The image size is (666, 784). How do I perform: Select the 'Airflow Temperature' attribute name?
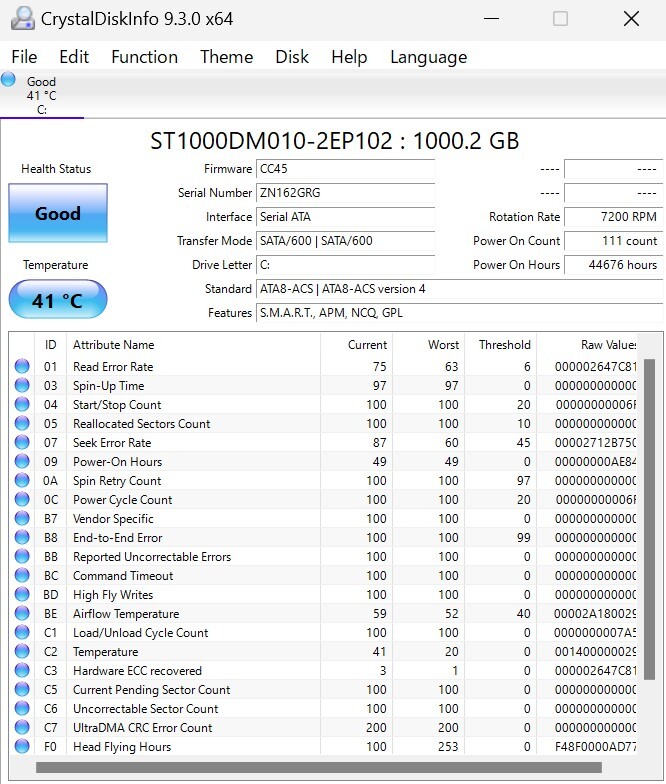(x=126, y=614)
